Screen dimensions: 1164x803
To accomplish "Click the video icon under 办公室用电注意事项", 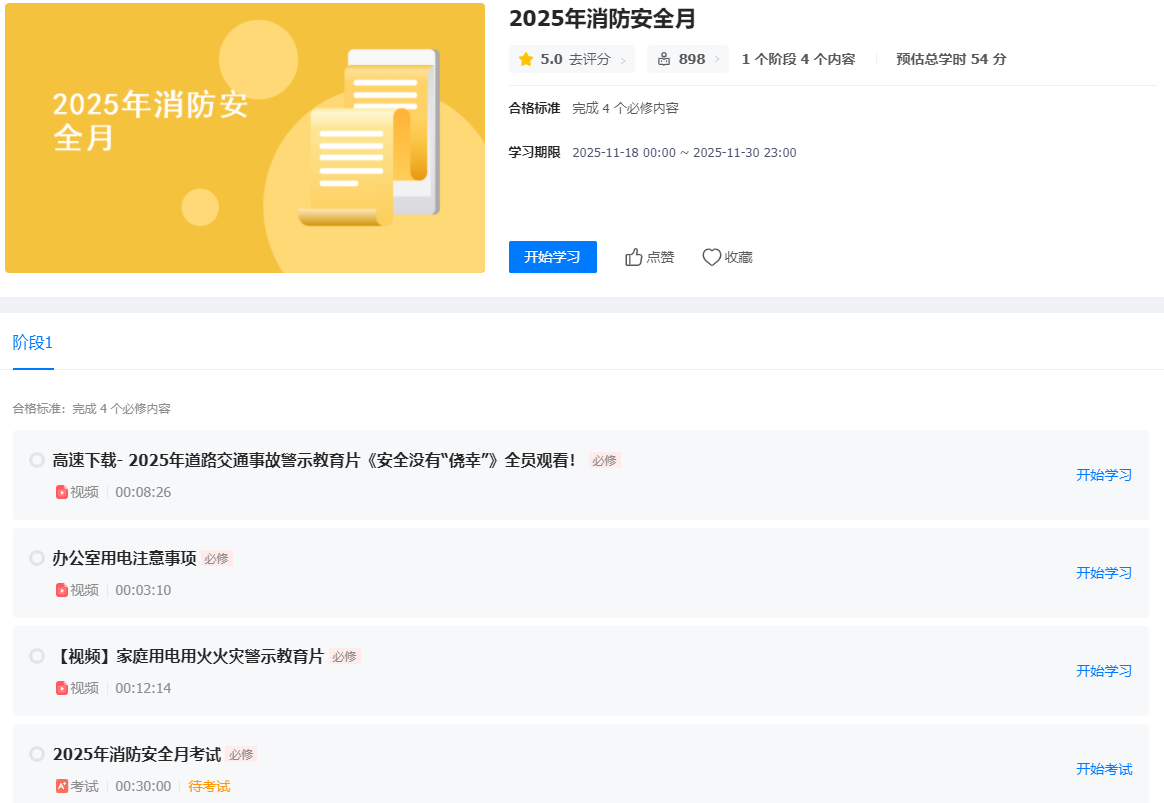I will click(62, 590).
